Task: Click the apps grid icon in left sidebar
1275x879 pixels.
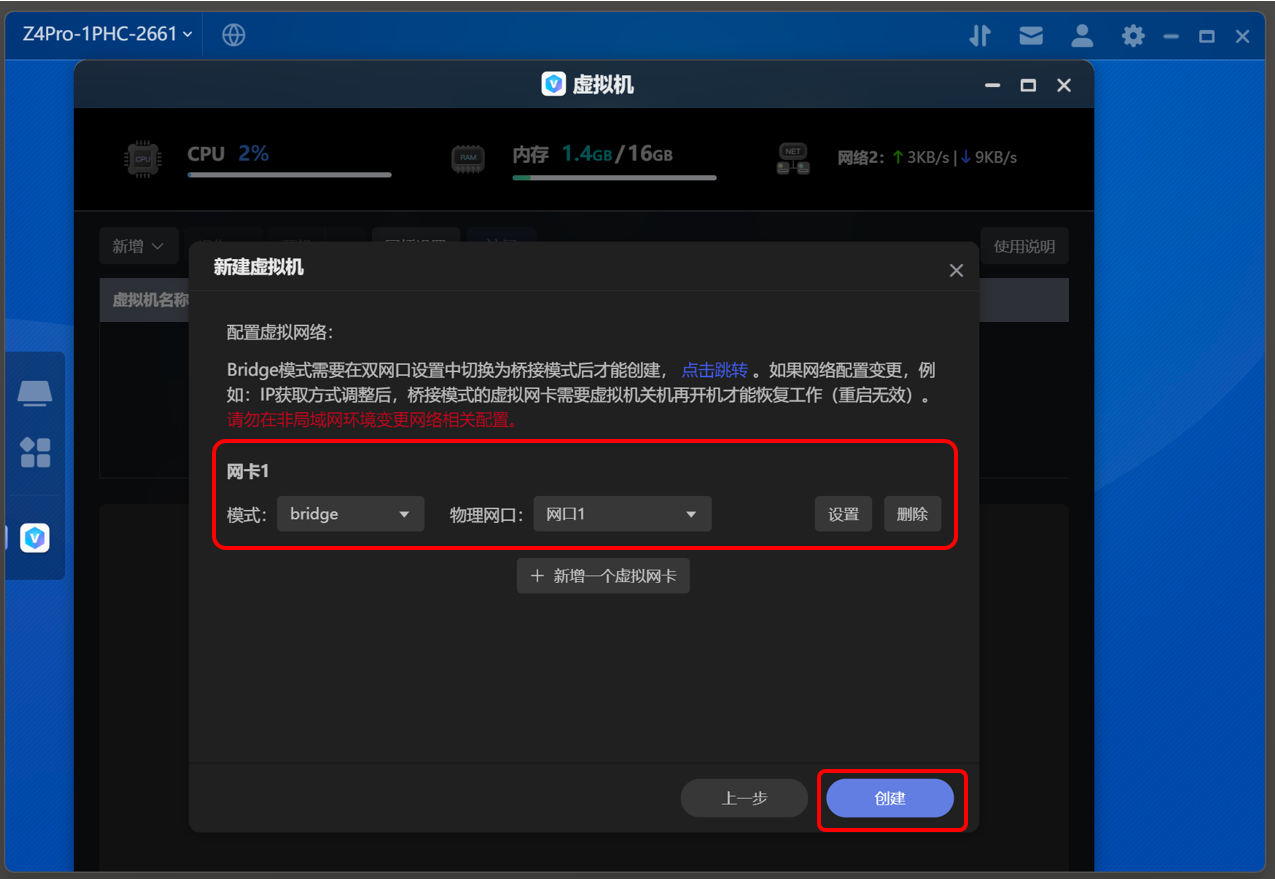Action: point(35,453)
